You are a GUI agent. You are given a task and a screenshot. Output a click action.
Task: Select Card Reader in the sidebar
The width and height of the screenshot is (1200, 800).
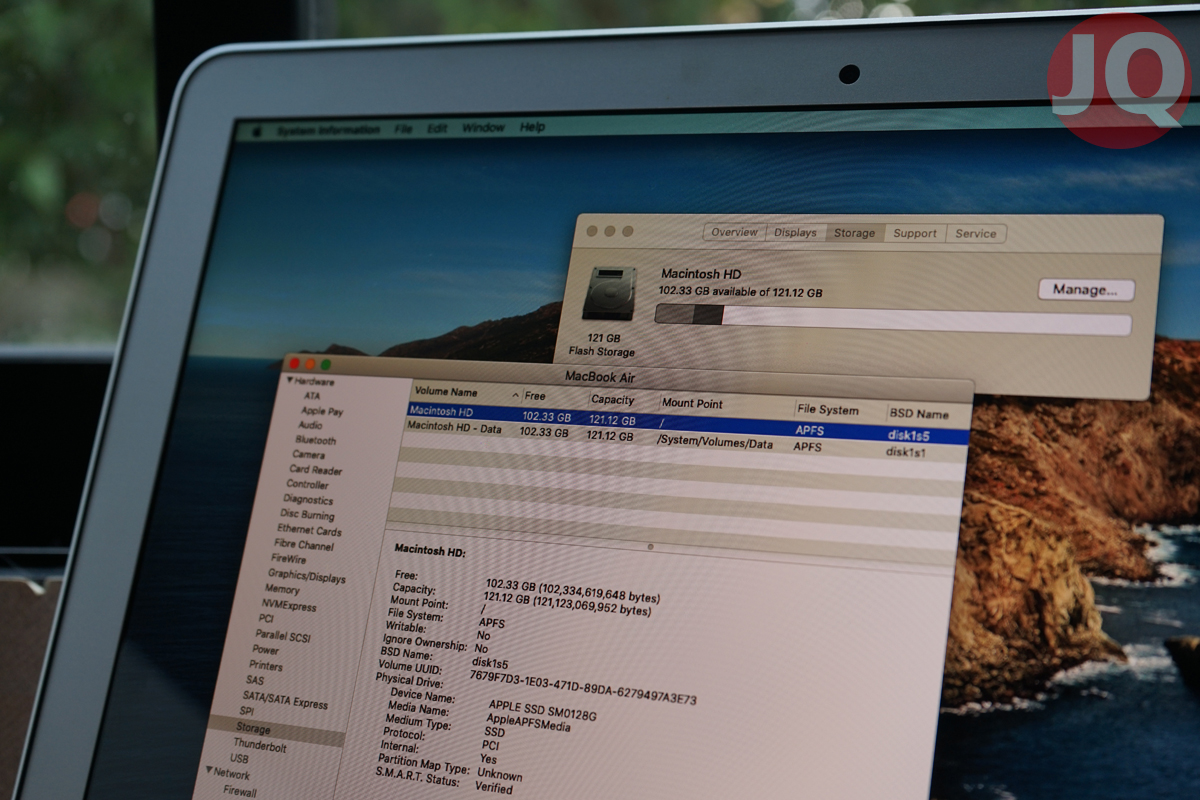315,470
